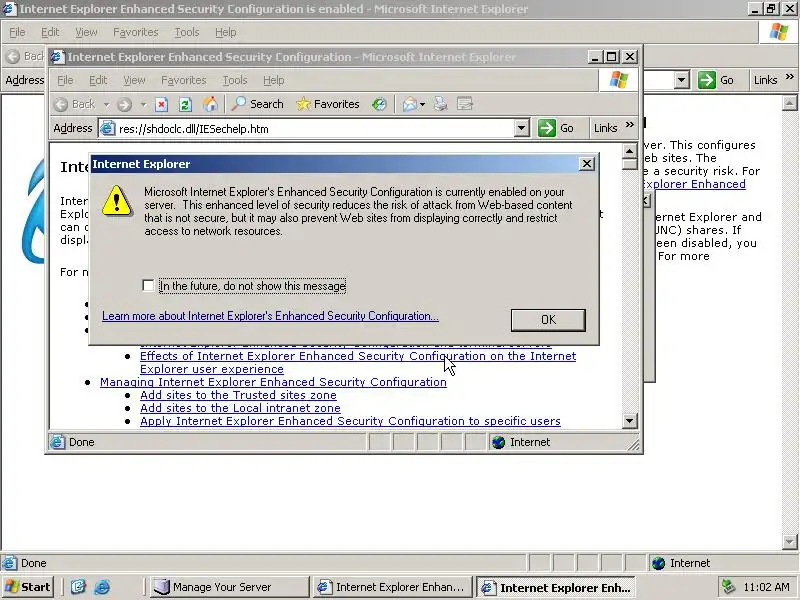Click the History icon in the front toolbar
The height and width of the screenshot is (600, 800).
click(379, 104)
